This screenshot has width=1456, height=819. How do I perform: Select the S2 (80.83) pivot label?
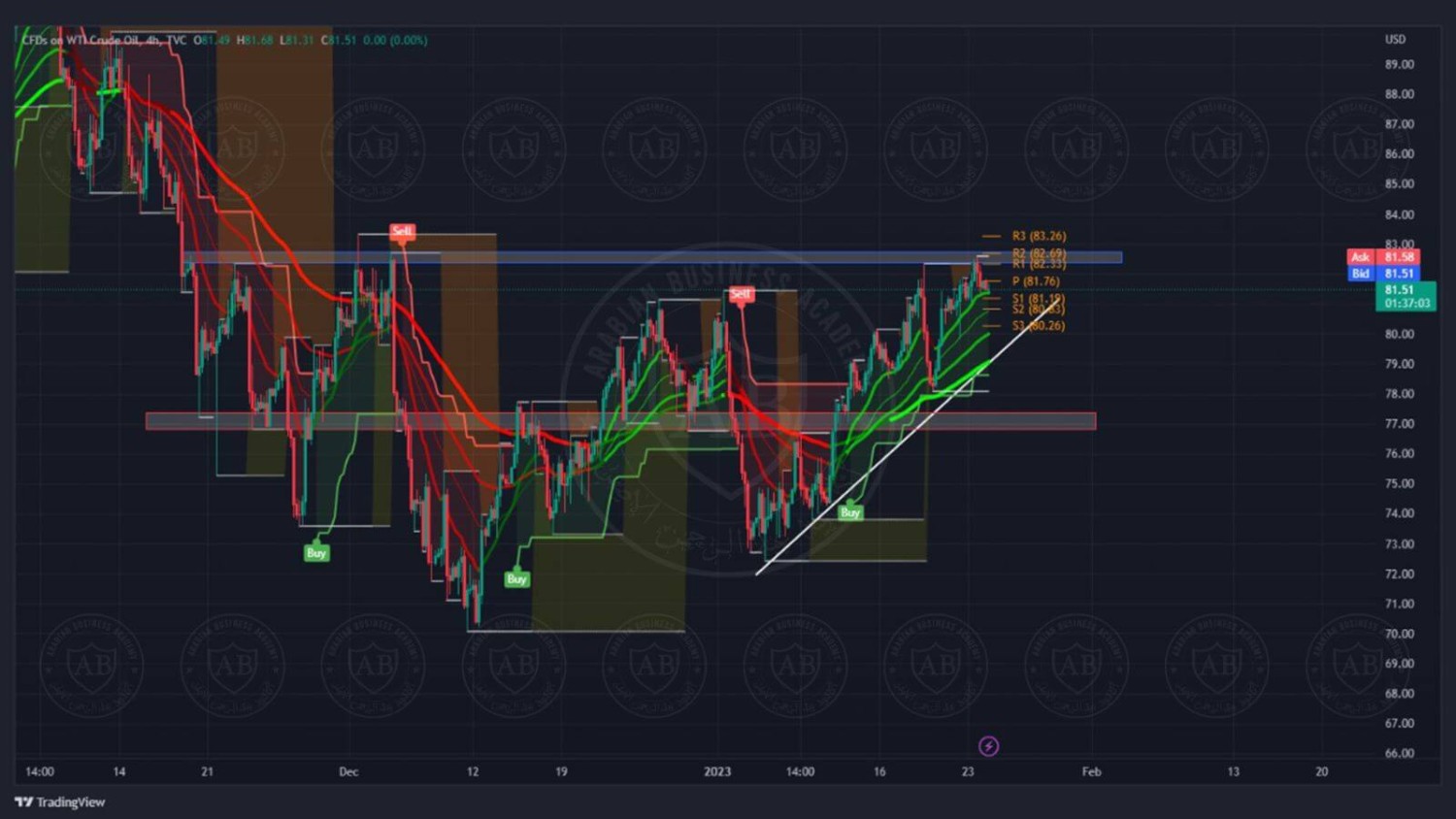coord(1039,310)
